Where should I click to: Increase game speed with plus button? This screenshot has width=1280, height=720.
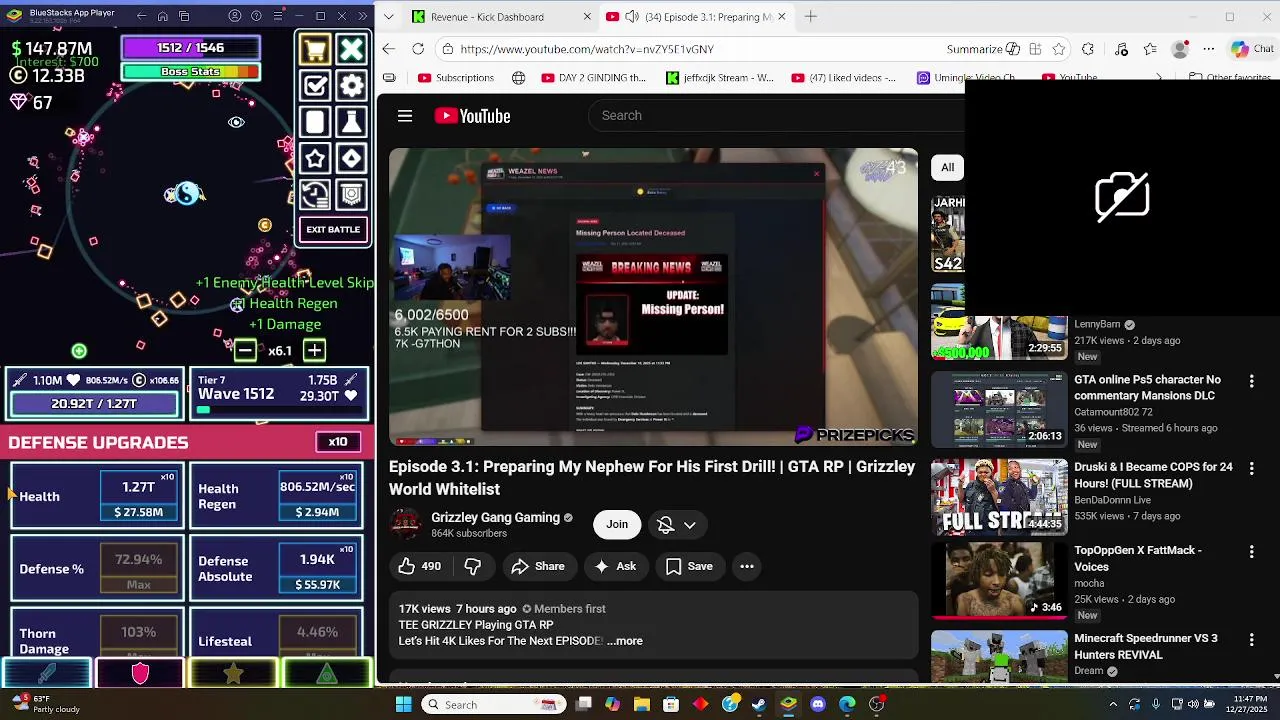pyautogui.click(x=314, y=350)
